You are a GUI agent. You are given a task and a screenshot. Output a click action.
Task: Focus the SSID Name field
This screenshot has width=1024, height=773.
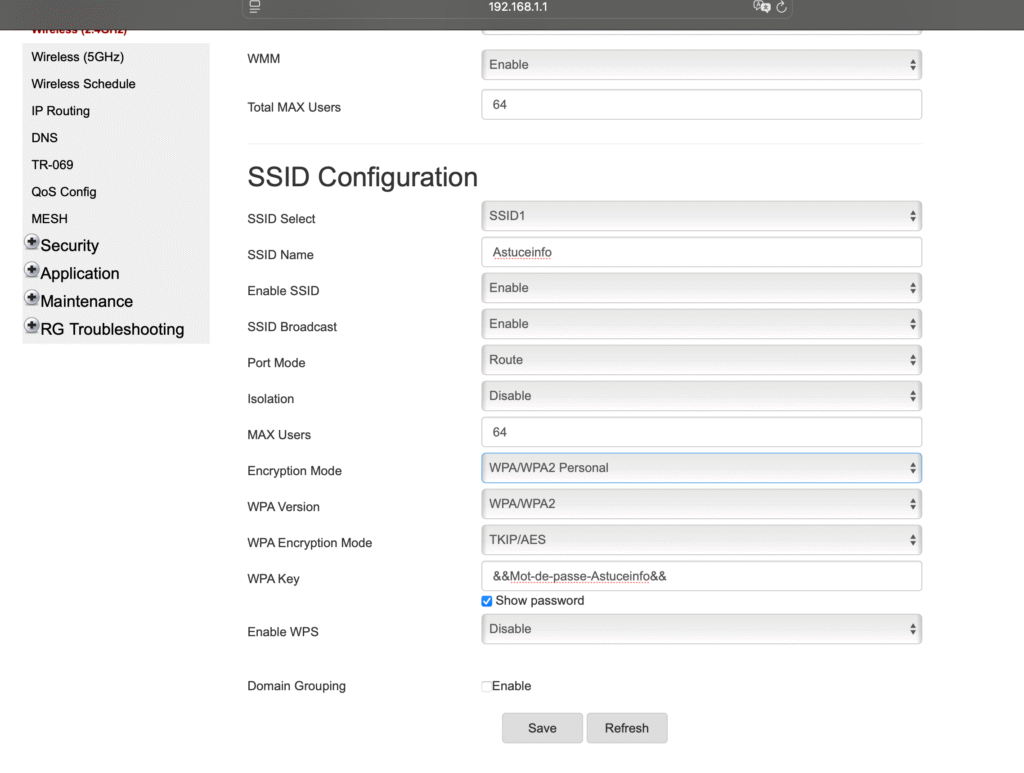701,252
